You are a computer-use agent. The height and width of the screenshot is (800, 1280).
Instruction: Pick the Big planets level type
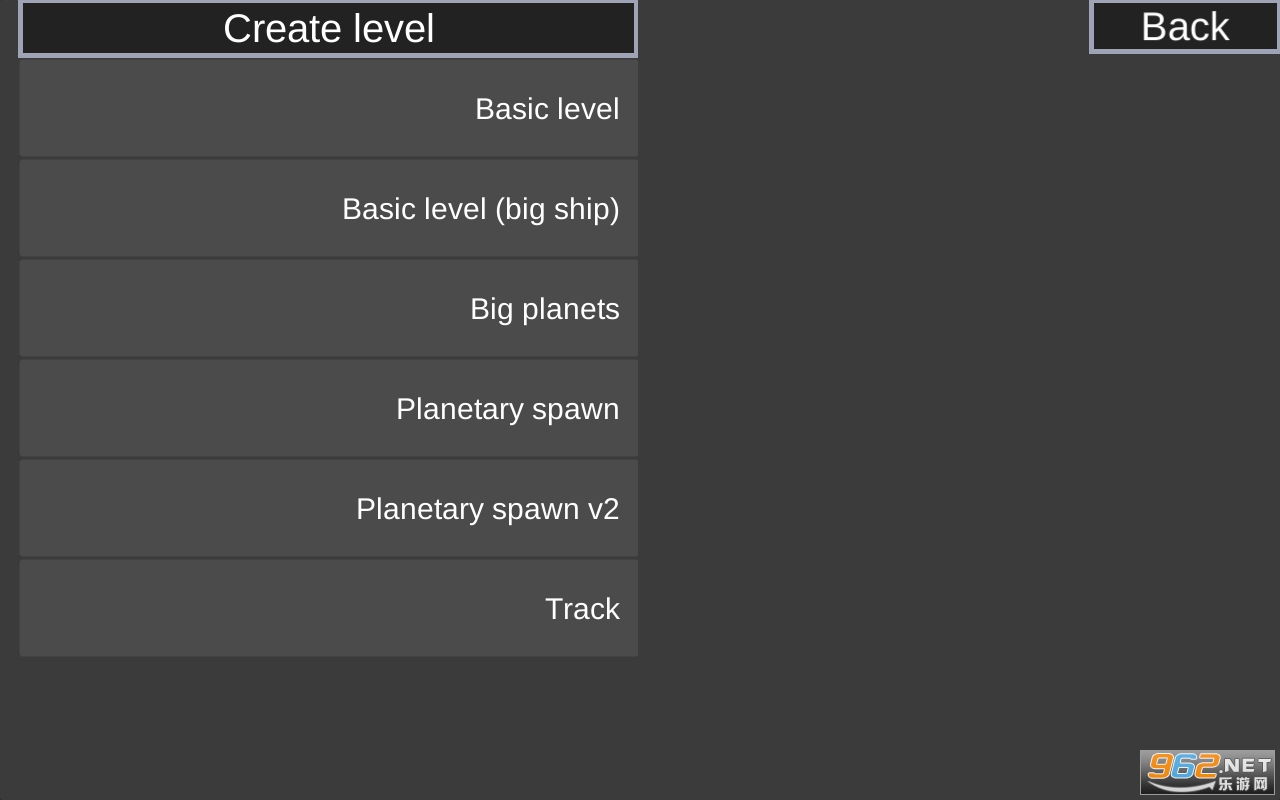tap(328, 308)
